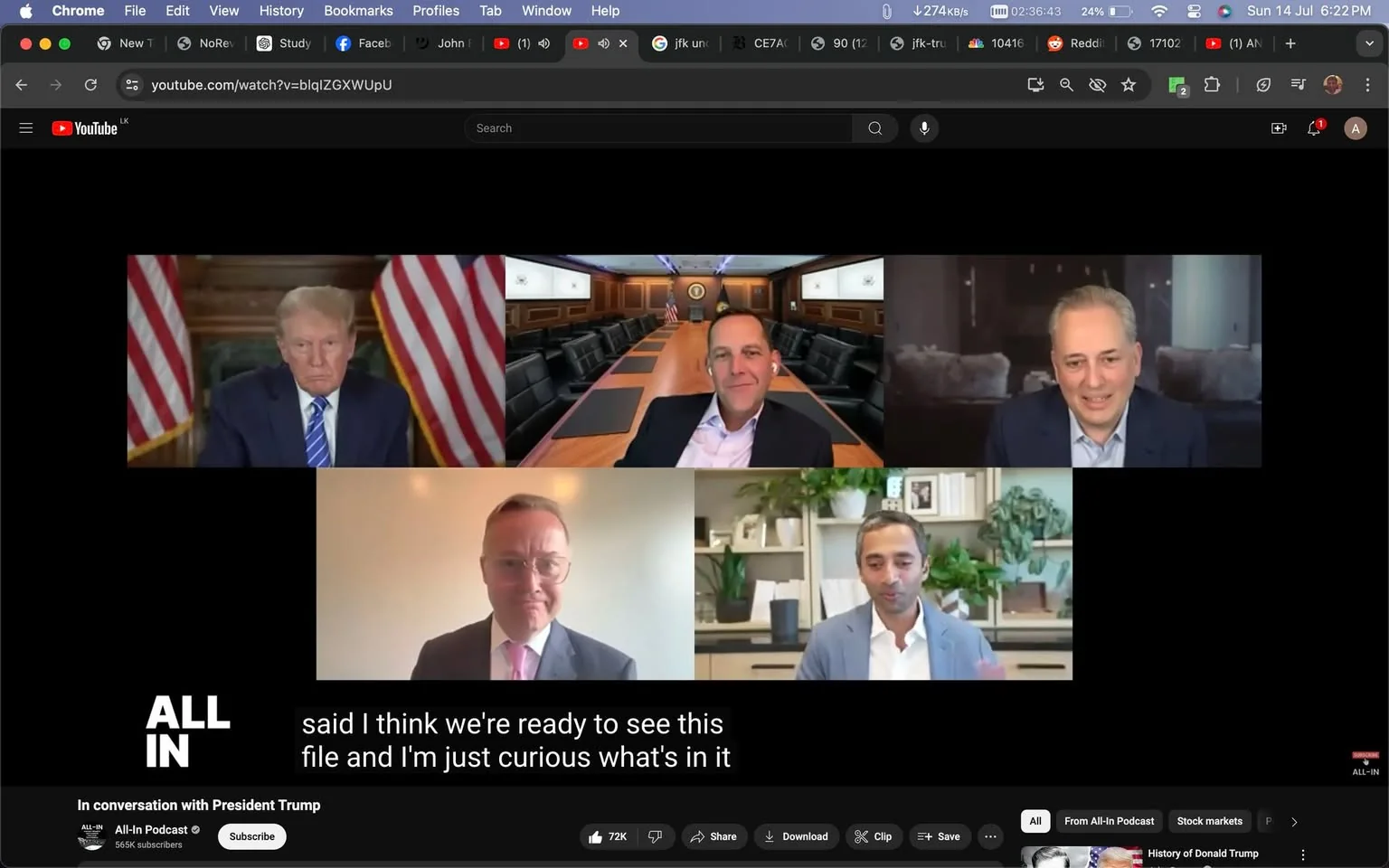Open Siri in the menu bar
Image resolution: width=1389 pixels, height=868 pixels.
pos(1224,11)
